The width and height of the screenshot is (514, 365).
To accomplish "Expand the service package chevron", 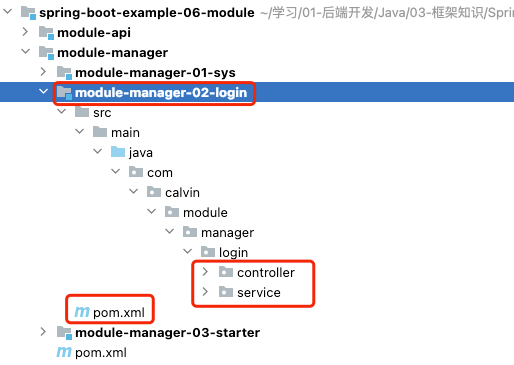I will click(x=205, y=292).
